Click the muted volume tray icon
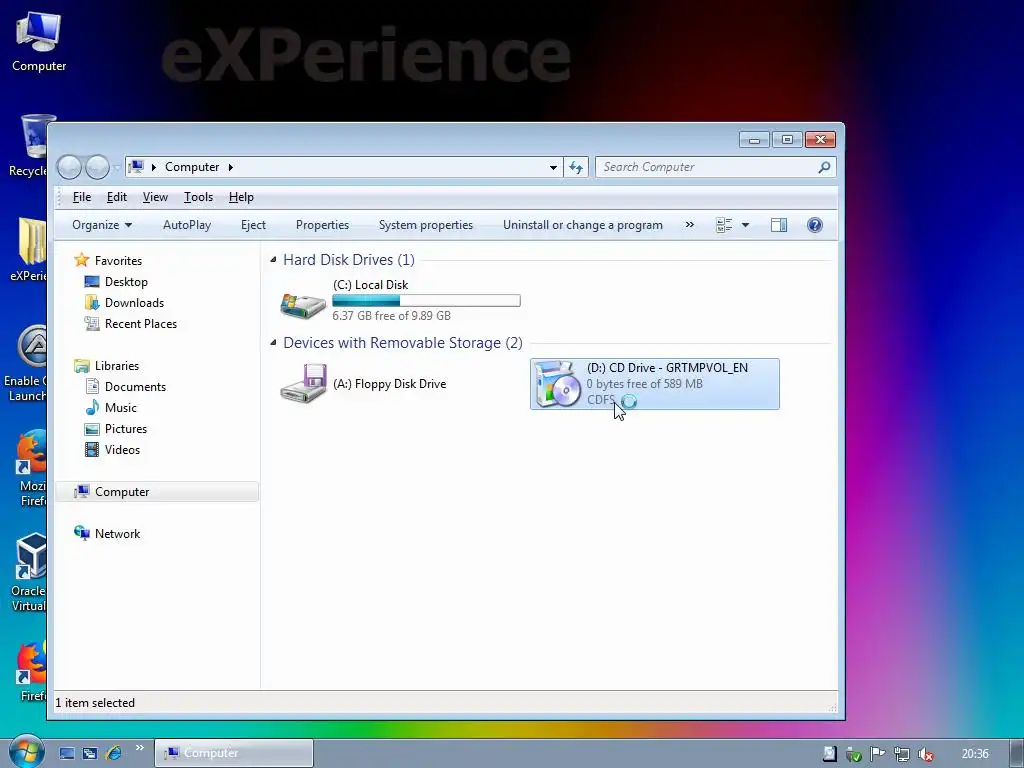The width and height of the screenshot is (1024, 768). point(925,754)
